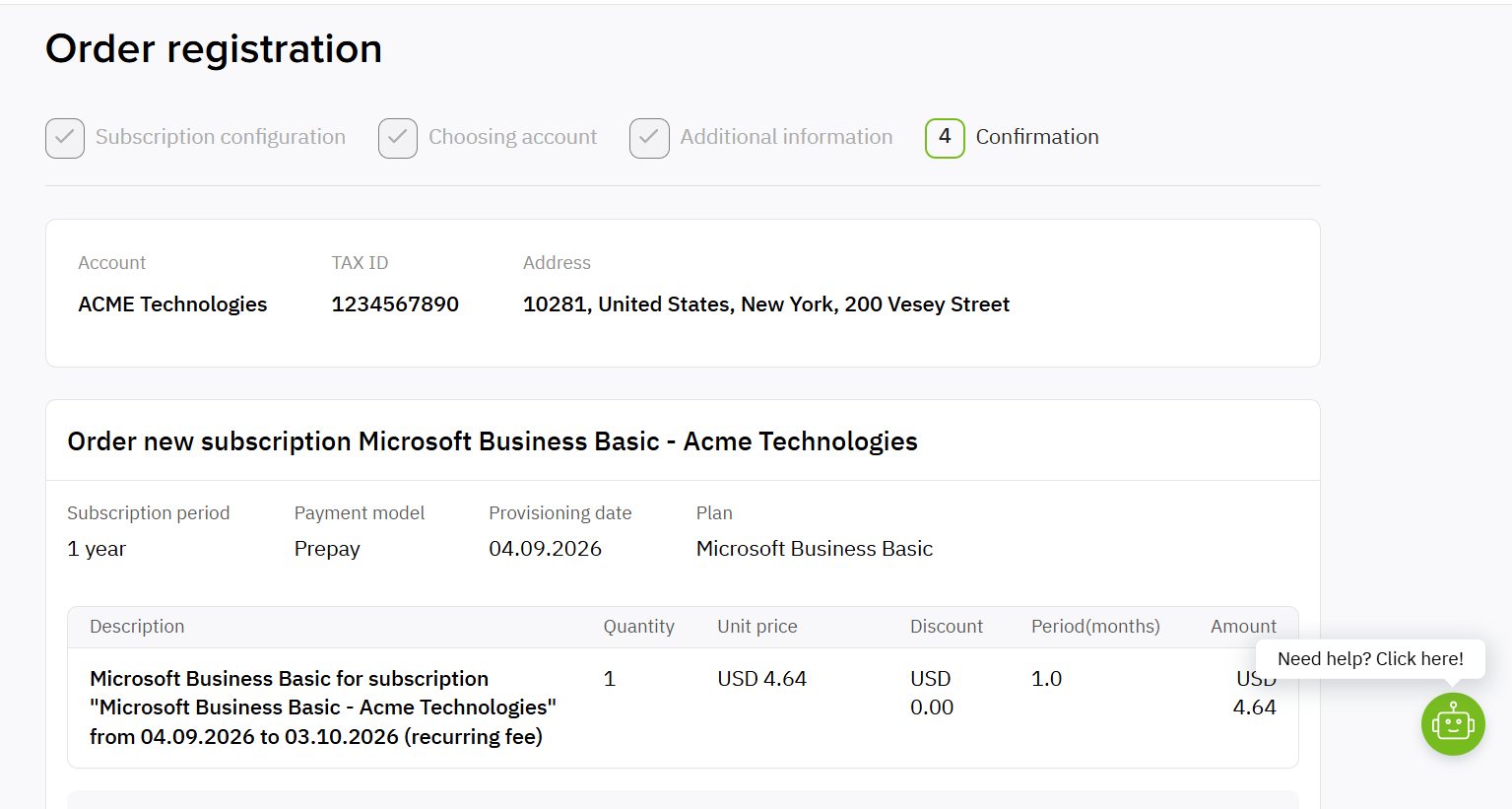Click the 'Unit price' column header

click(757, 627)
